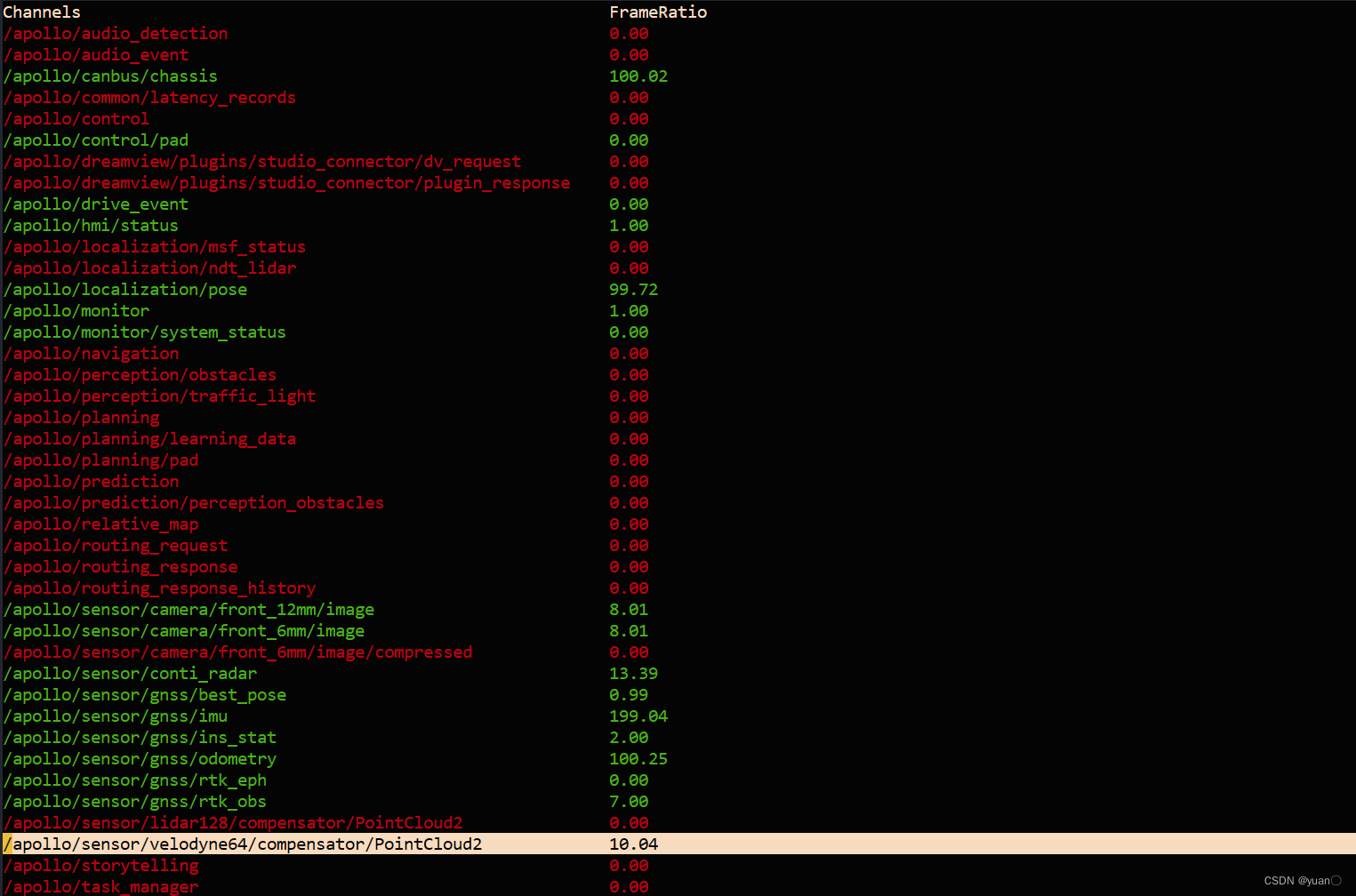Select /apollo/routing_request channel

click(116, 546)
